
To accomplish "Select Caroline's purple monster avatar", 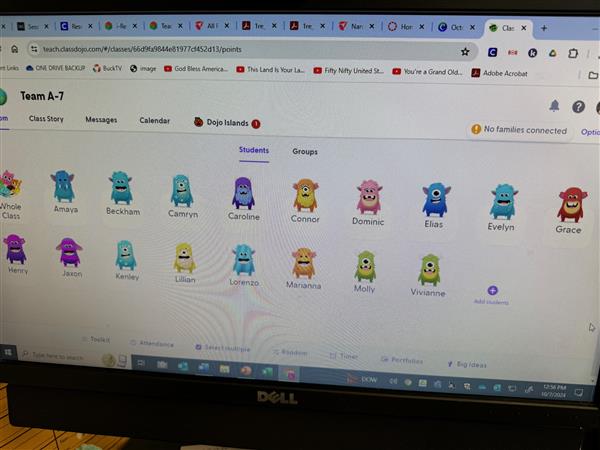I will pyautogui.click(x=243, y=193).
